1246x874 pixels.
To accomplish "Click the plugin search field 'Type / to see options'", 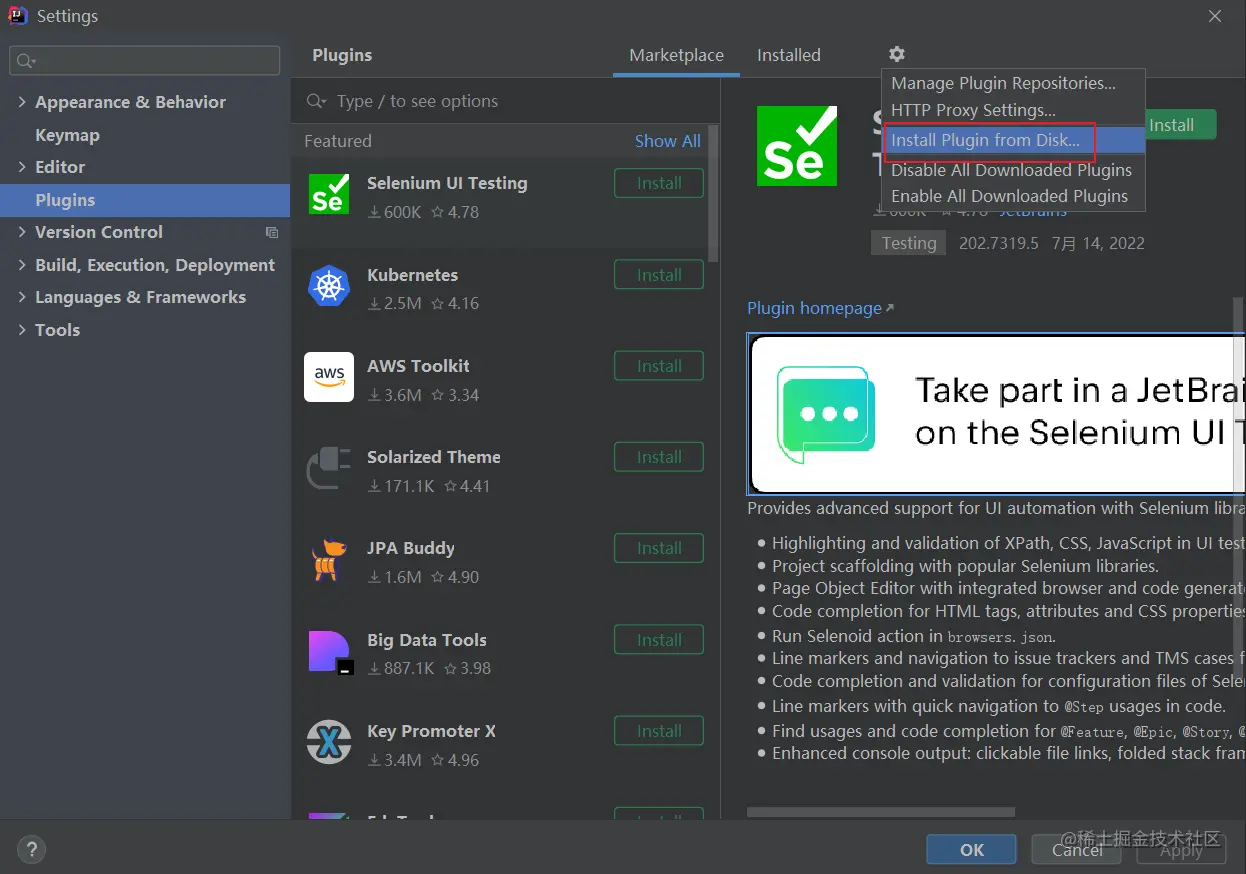I will point(505,101).
